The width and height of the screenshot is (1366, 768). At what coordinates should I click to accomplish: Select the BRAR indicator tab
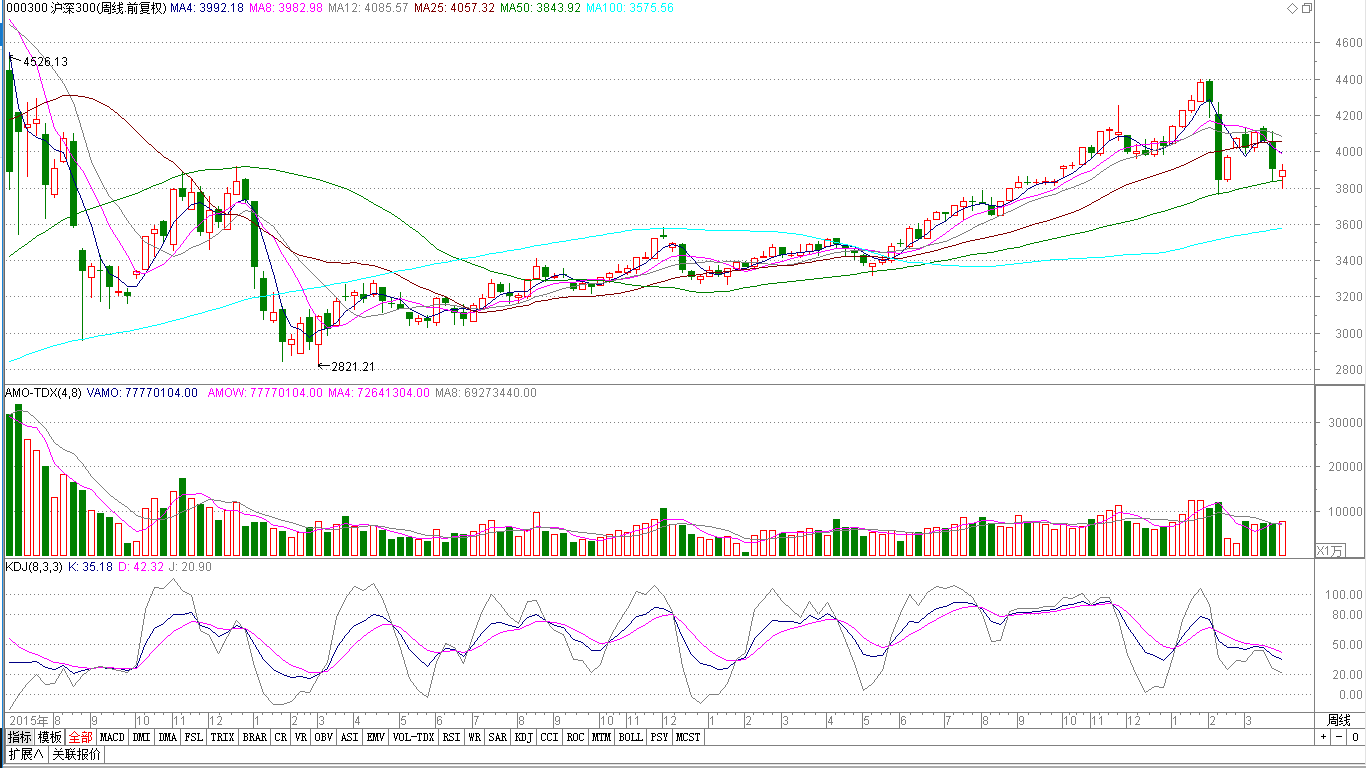pos(255,737)
